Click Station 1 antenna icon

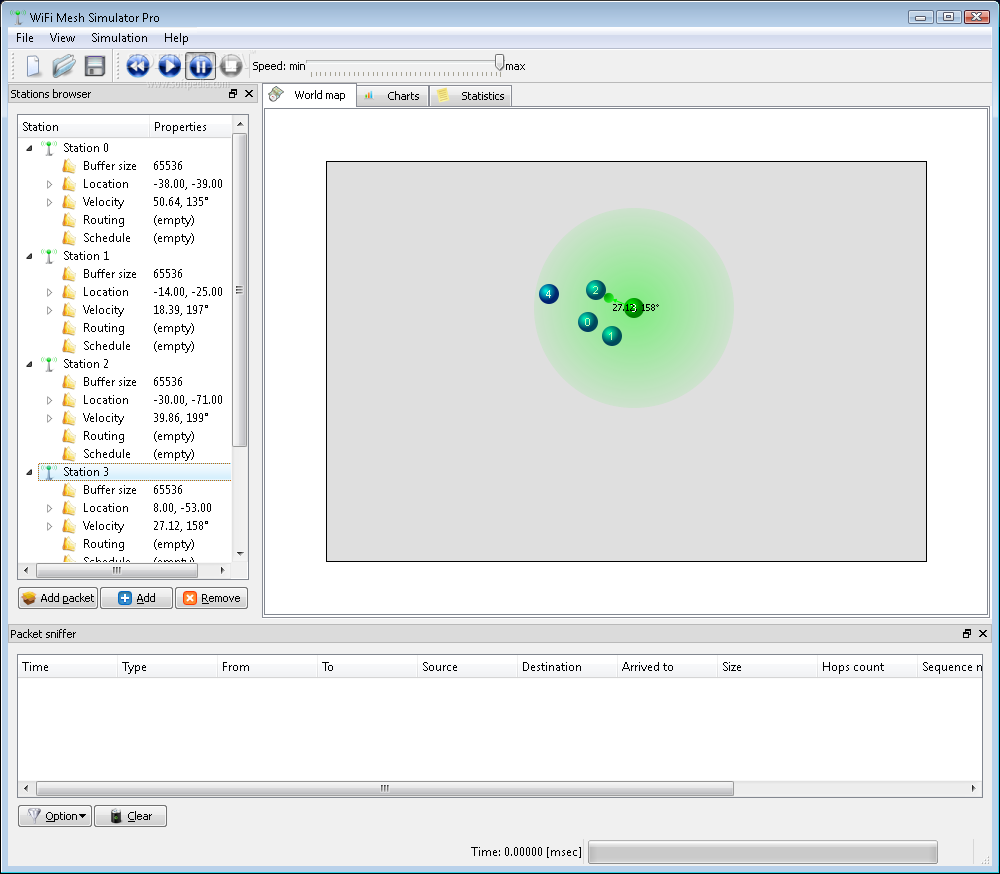[49, 256]
